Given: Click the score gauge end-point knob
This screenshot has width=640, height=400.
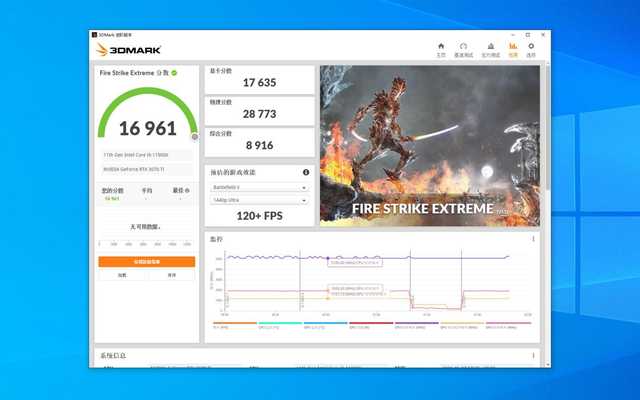Looking at the screenshot, I should click(x=195, y=137).
